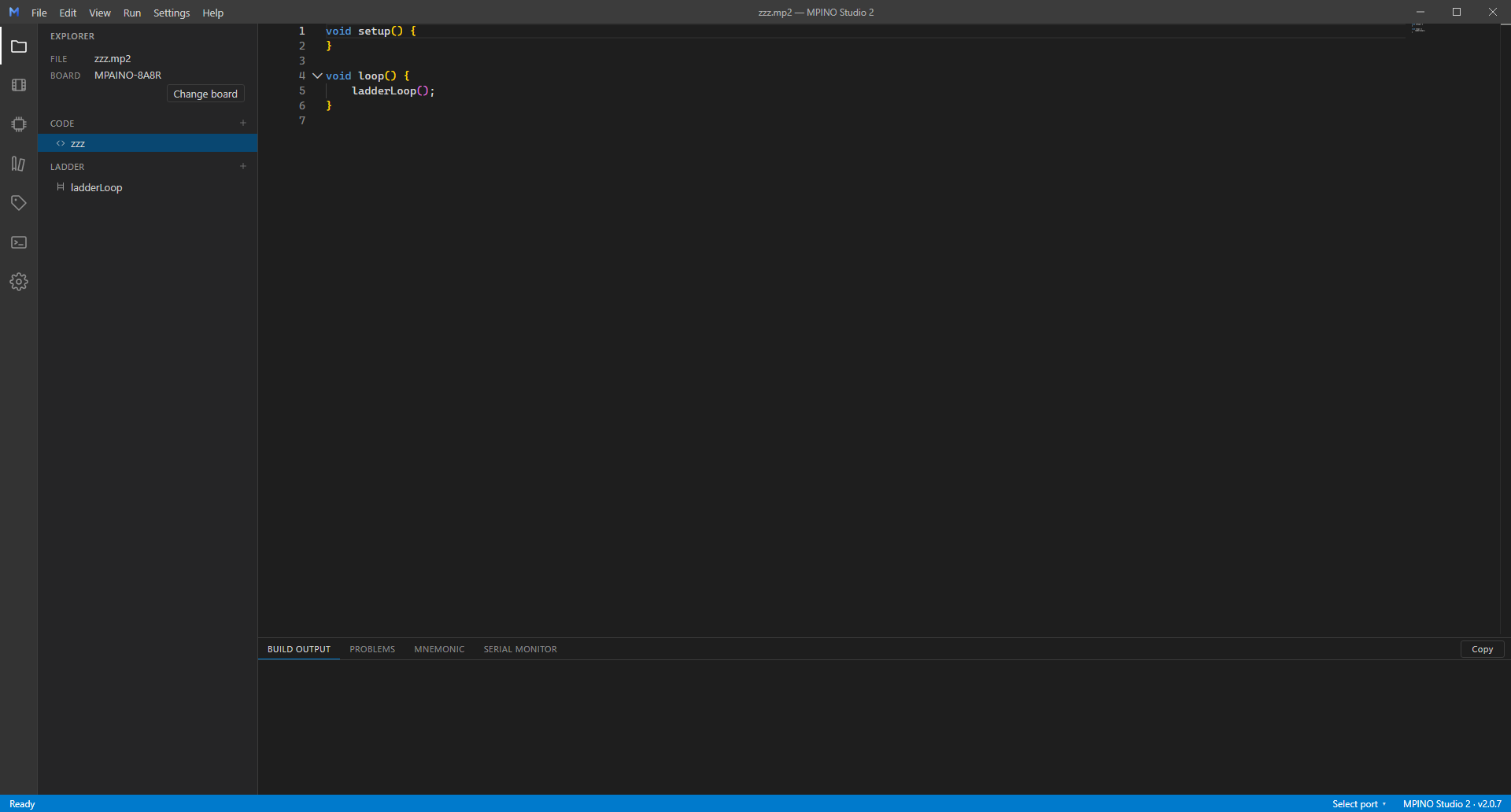Click the Ready status bar text
Screen dimensions: 1511x812
tap(22, 803)
